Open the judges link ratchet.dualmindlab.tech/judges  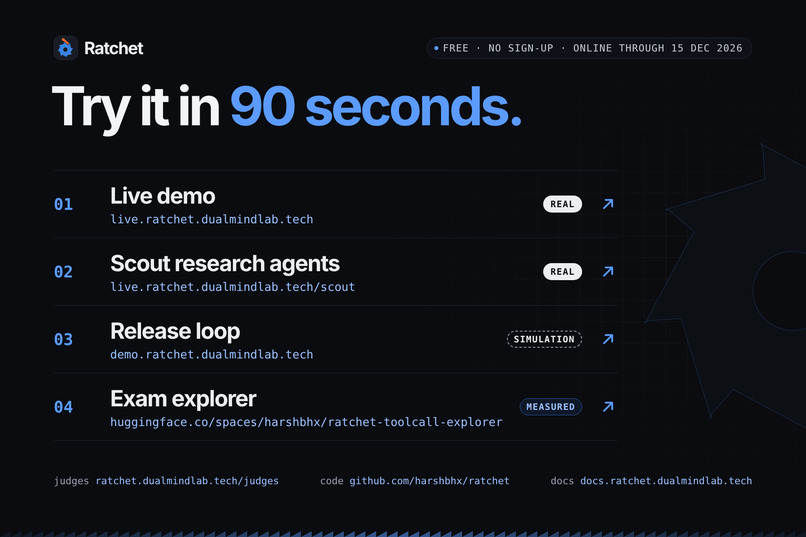point(187,481)
